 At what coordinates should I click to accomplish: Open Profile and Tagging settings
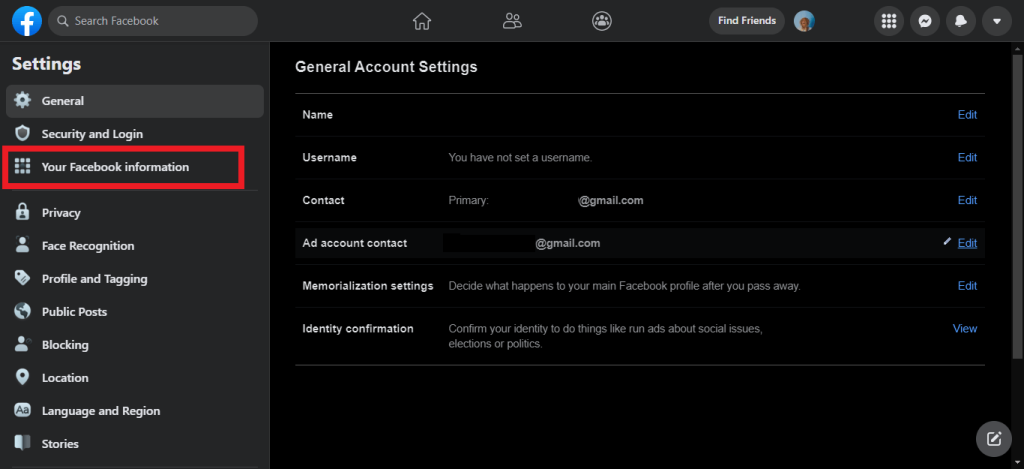pyautogui.click(x=135, y=279)
